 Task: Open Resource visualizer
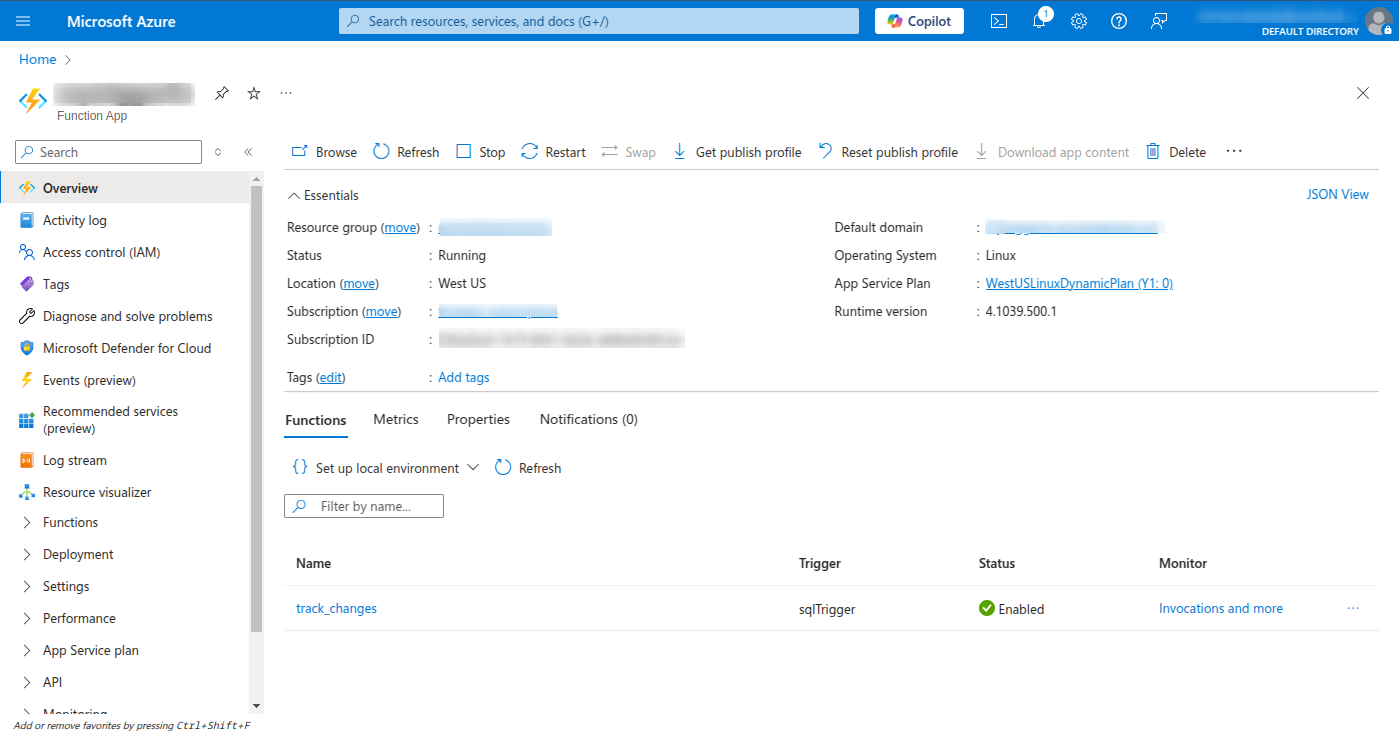(x=96, y=491)
